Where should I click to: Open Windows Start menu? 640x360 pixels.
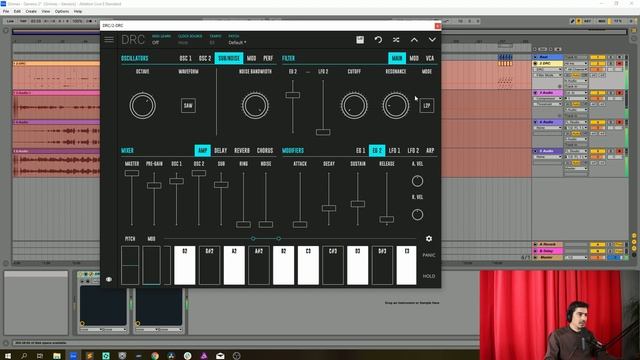(8, 356)
